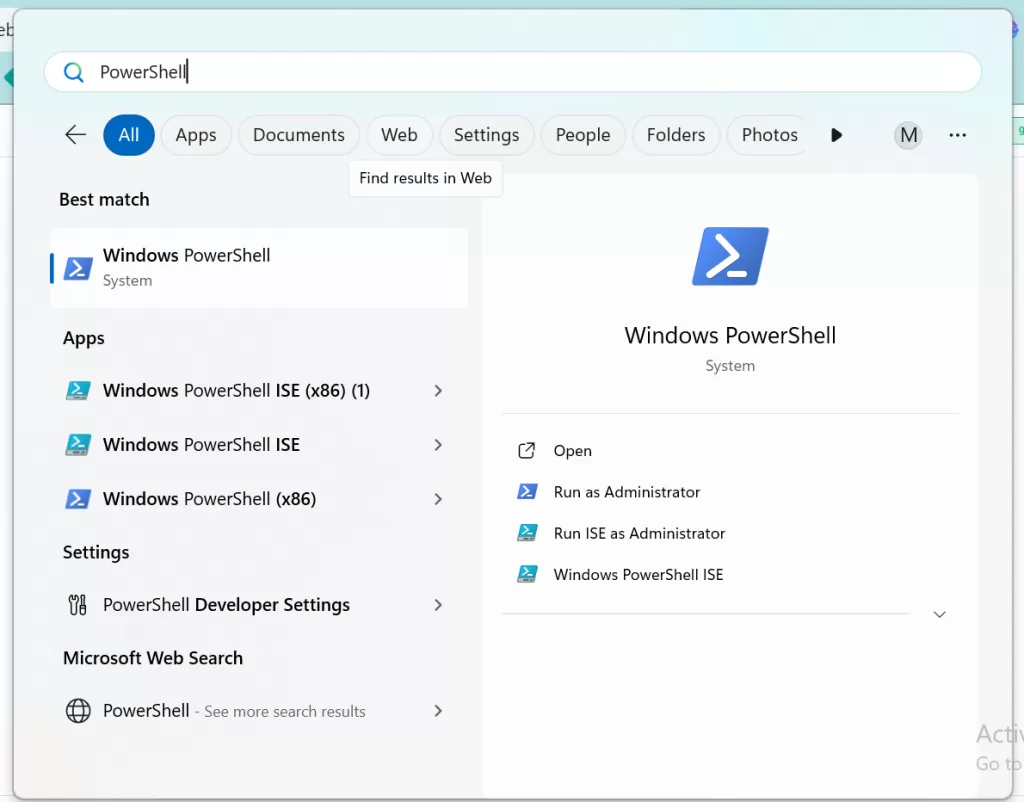Open the M account avatar
The height and width of the screenshot is (802, 1024).
[908, 135]
